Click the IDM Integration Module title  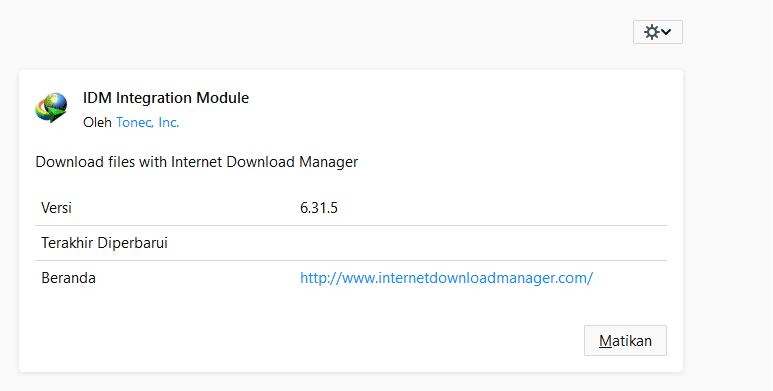(x=166, y=98)
